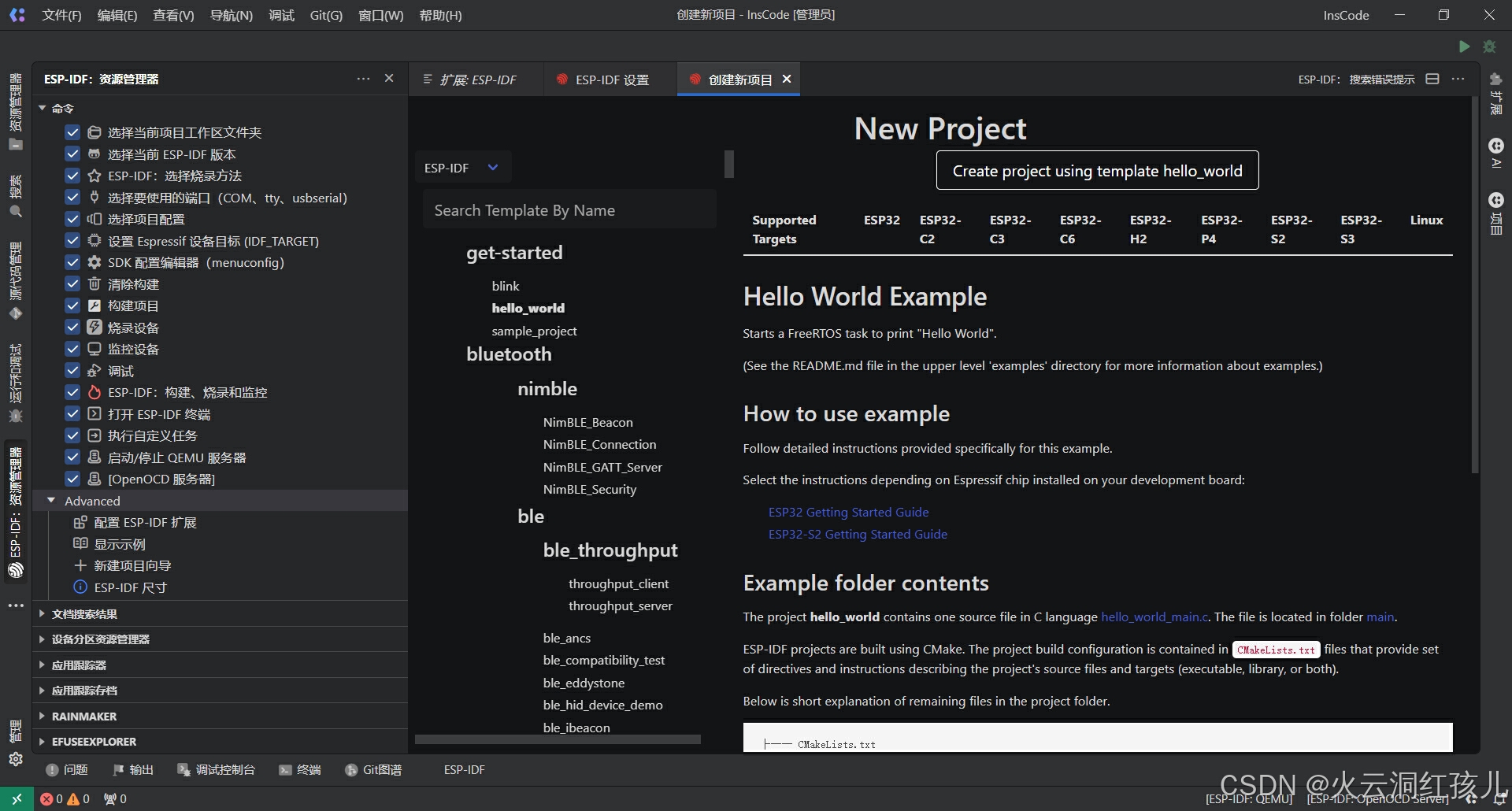The width and height of the screenshot is (1512, 811).
Task: Uncheck the workspace folder selection command checkbox
Action: [x=72, y=132]
